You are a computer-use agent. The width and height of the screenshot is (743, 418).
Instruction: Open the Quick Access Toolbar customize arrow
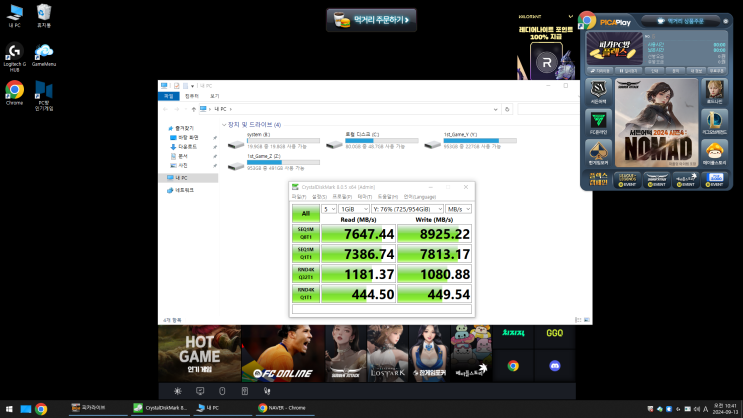[x=192, y=86]
